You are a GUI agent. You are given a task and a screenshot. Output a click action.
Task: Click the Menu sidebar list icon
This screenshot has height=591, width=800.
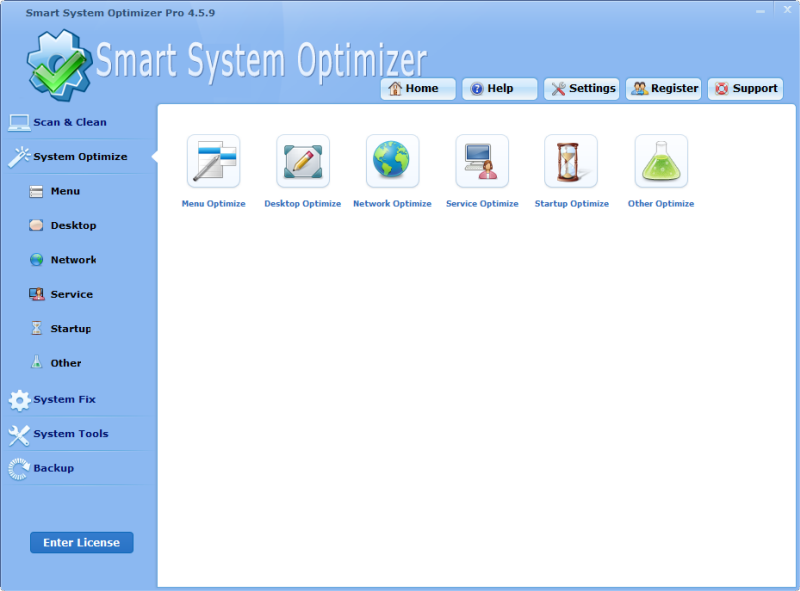pos(36,191)
